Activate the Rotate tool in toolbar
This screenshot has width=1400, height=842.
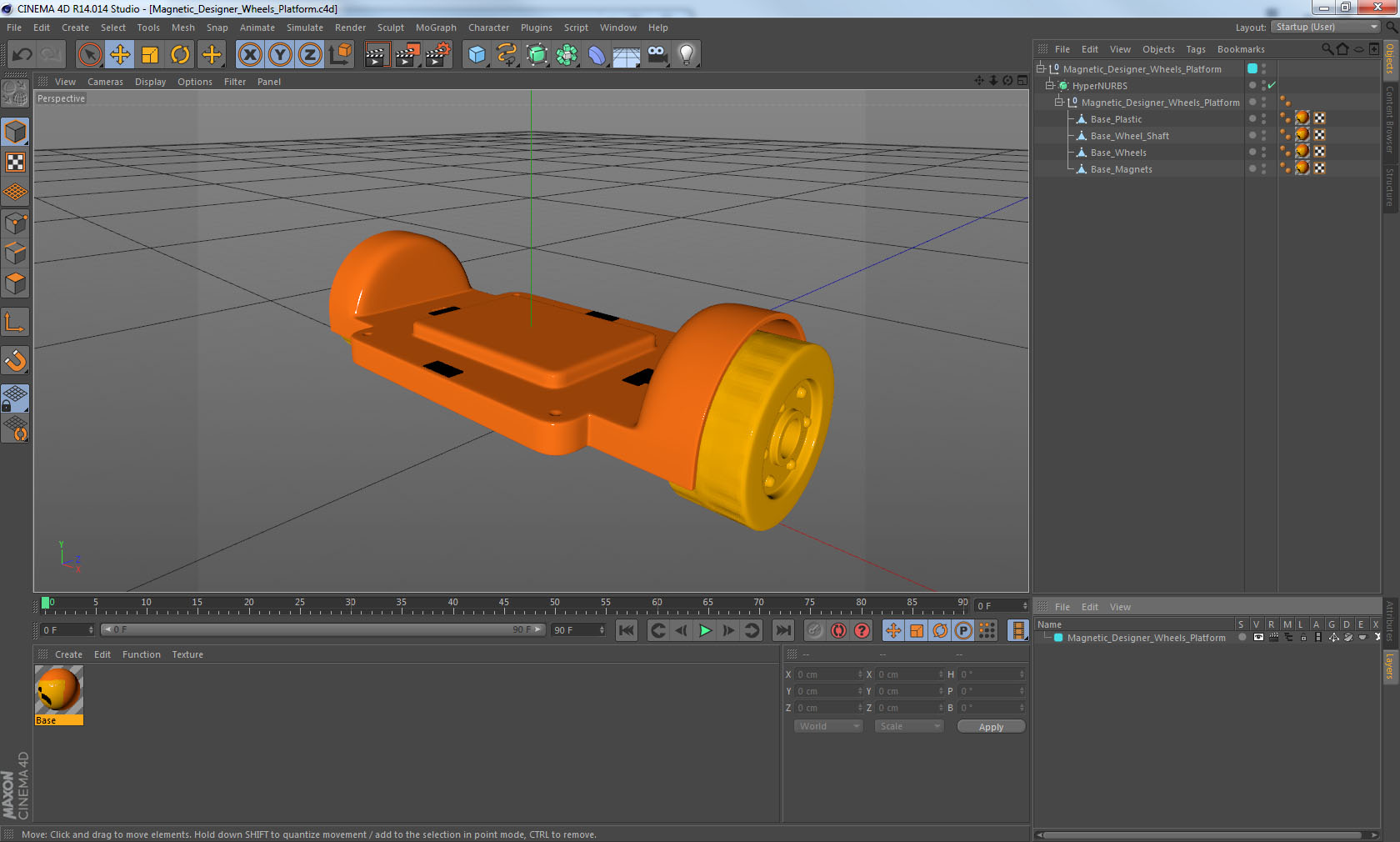[180, 55]
